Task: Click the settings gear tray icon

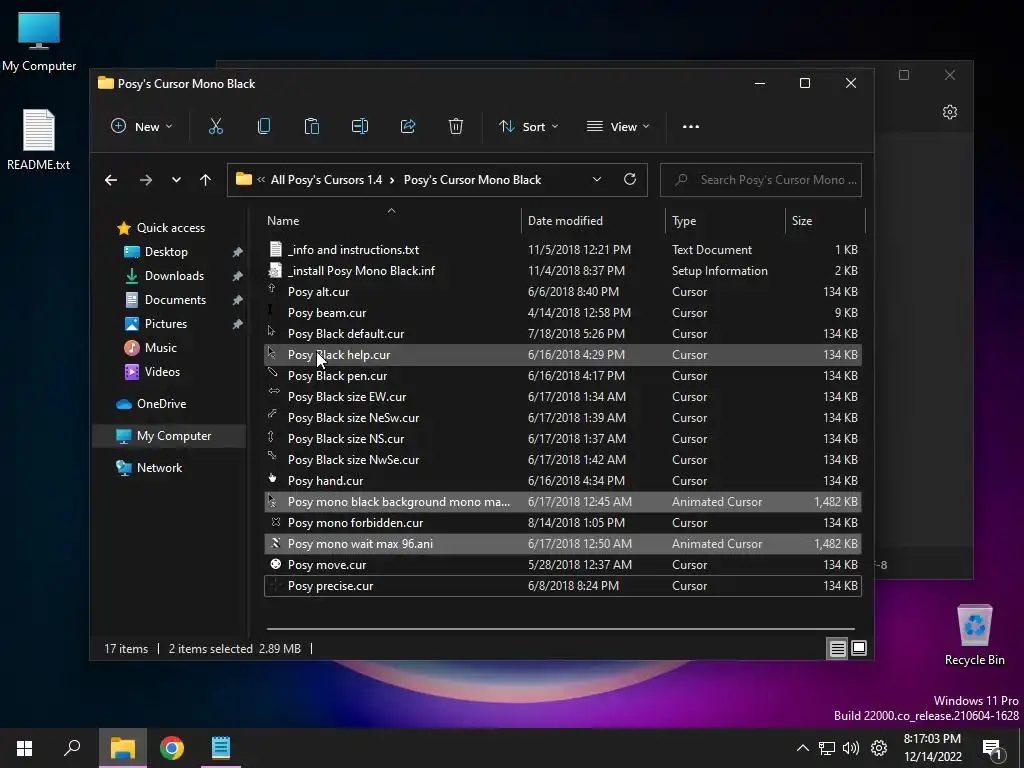Action: (879, 748)
